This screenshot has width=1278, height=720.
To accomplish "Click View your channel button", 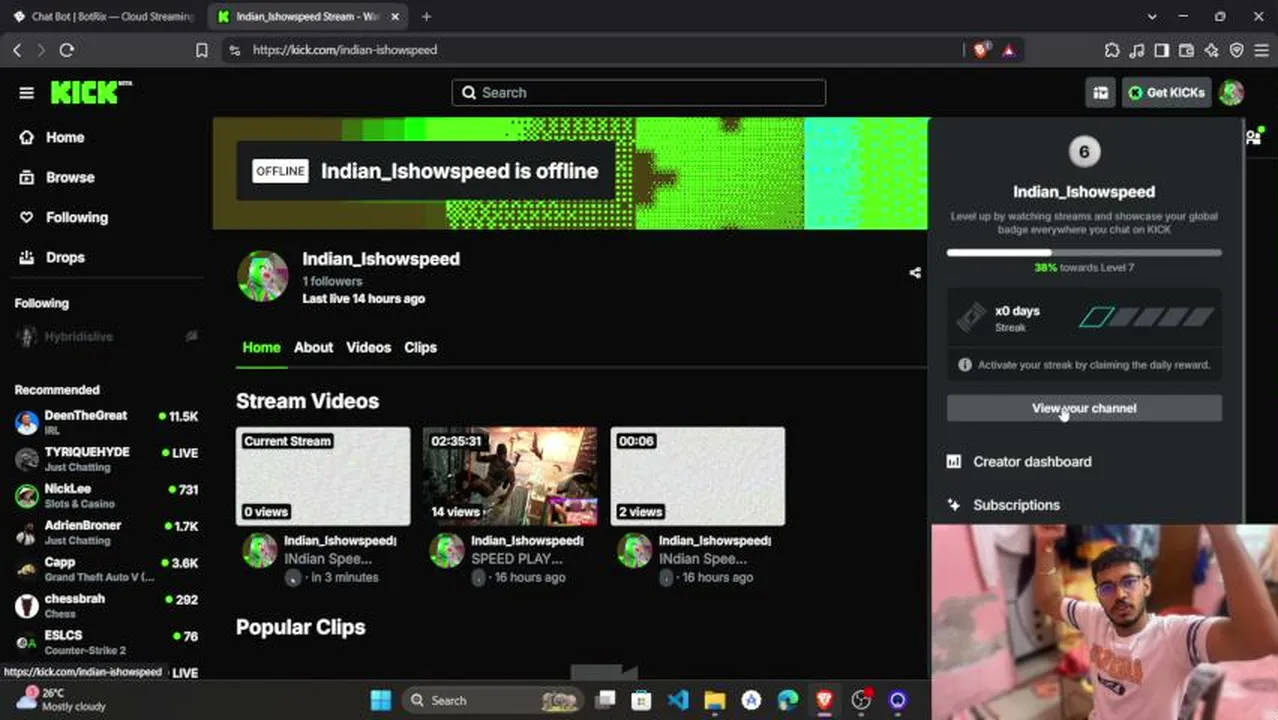I will [1084, 408].
